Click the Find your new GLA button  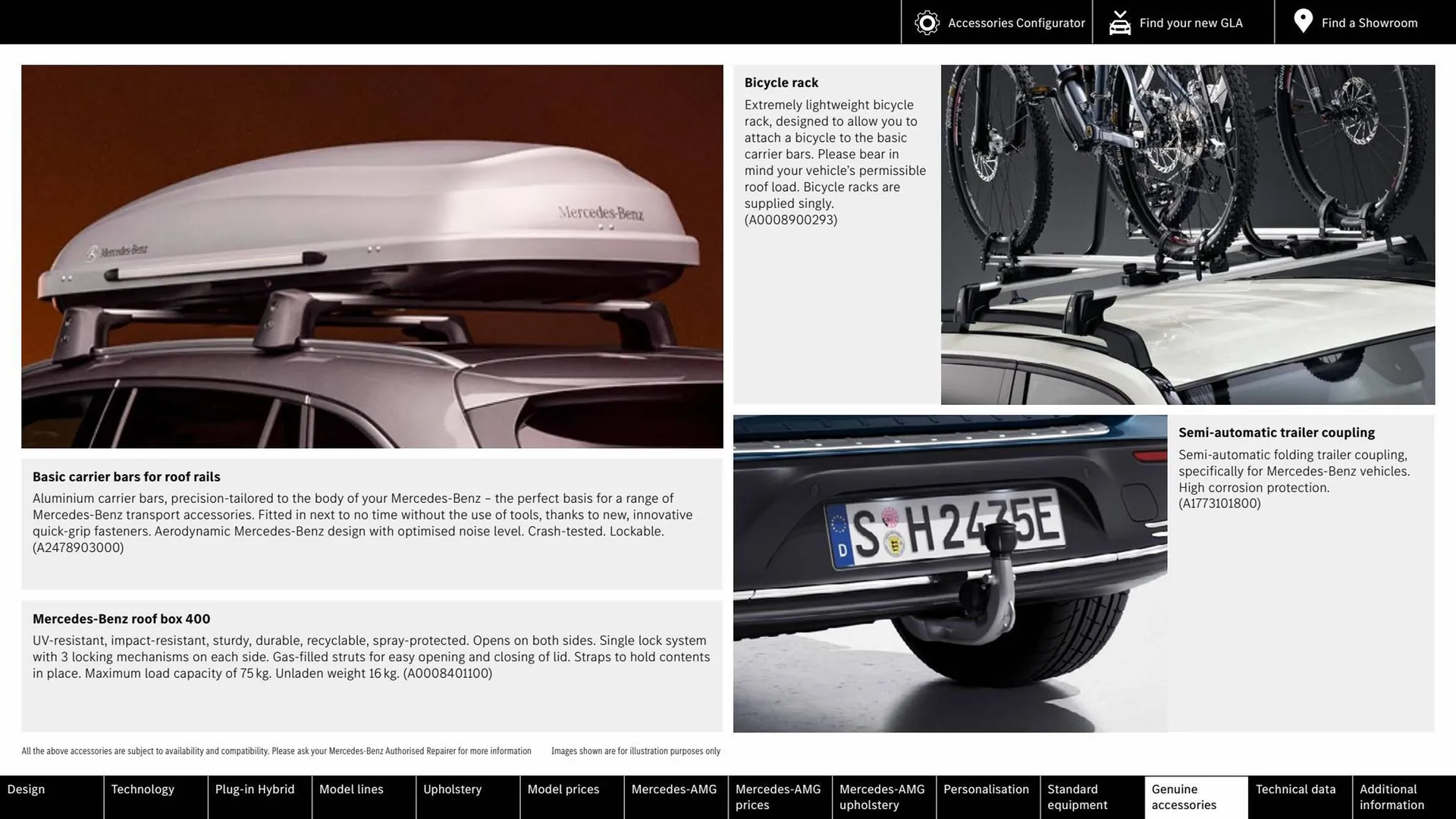pos(1175,22)
